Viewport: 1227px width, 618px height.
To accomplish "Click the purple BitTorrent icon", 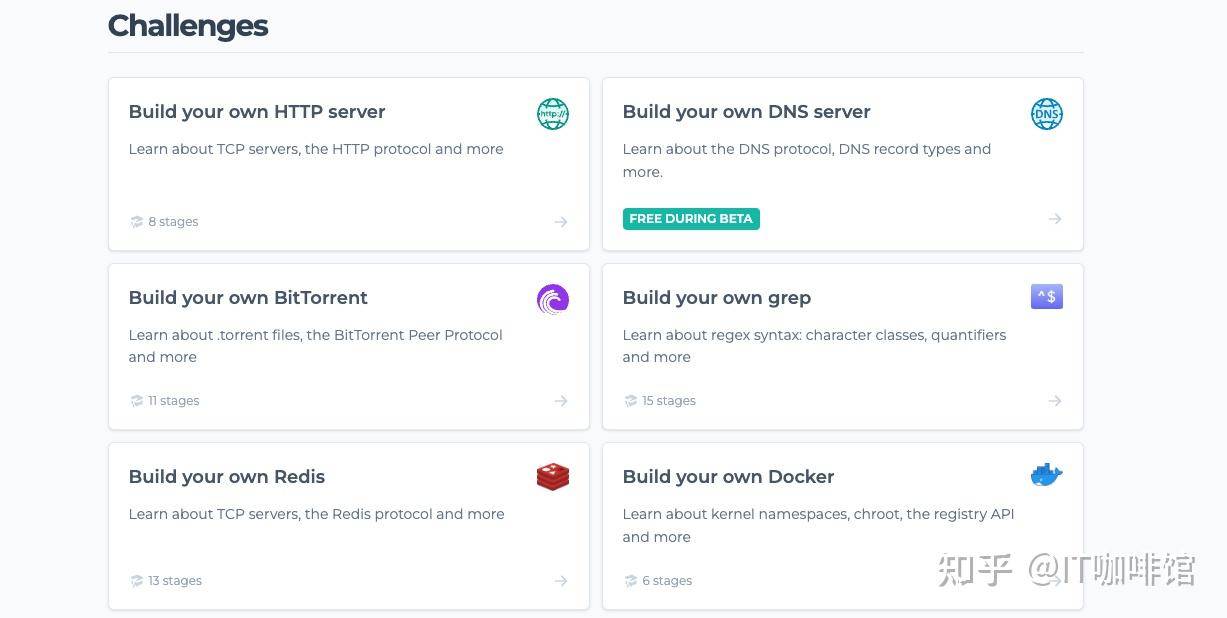I will click(552, 299).
